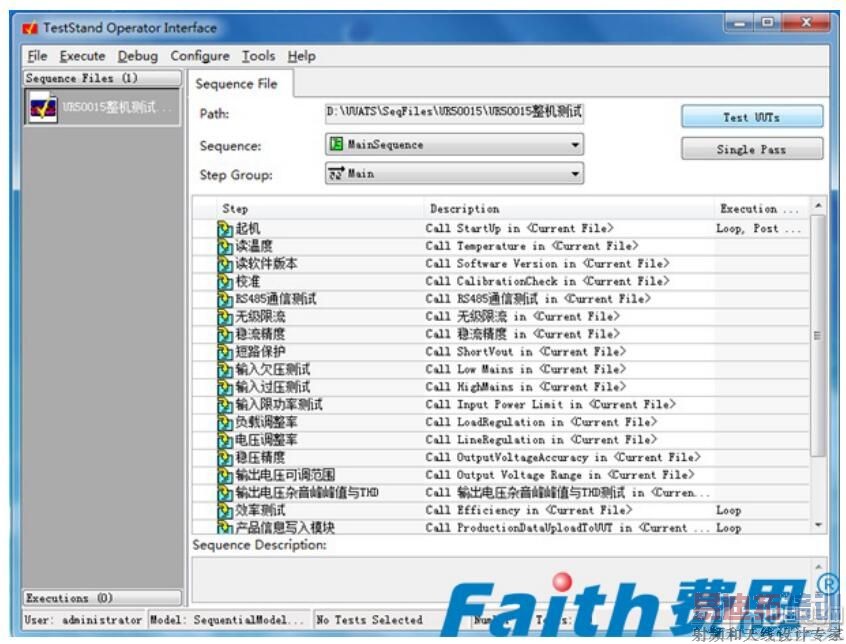Image resolution: width=846 pixels, height=644 pixels.
Task: Open the Step Group dropdown showing Main
Action: point(454,174)
